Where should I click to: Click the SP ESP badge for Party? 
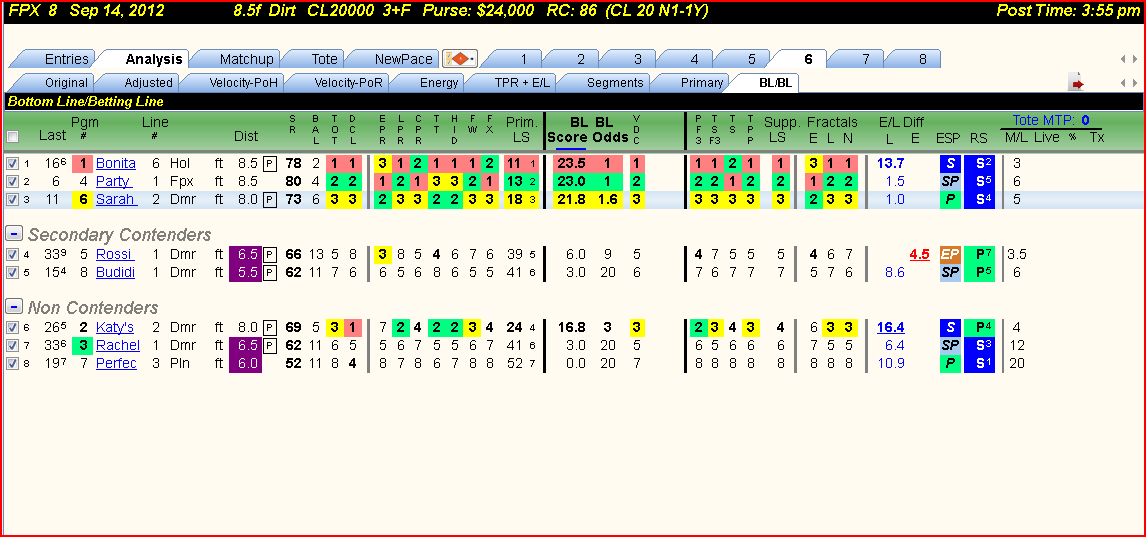tap(949, 182)
